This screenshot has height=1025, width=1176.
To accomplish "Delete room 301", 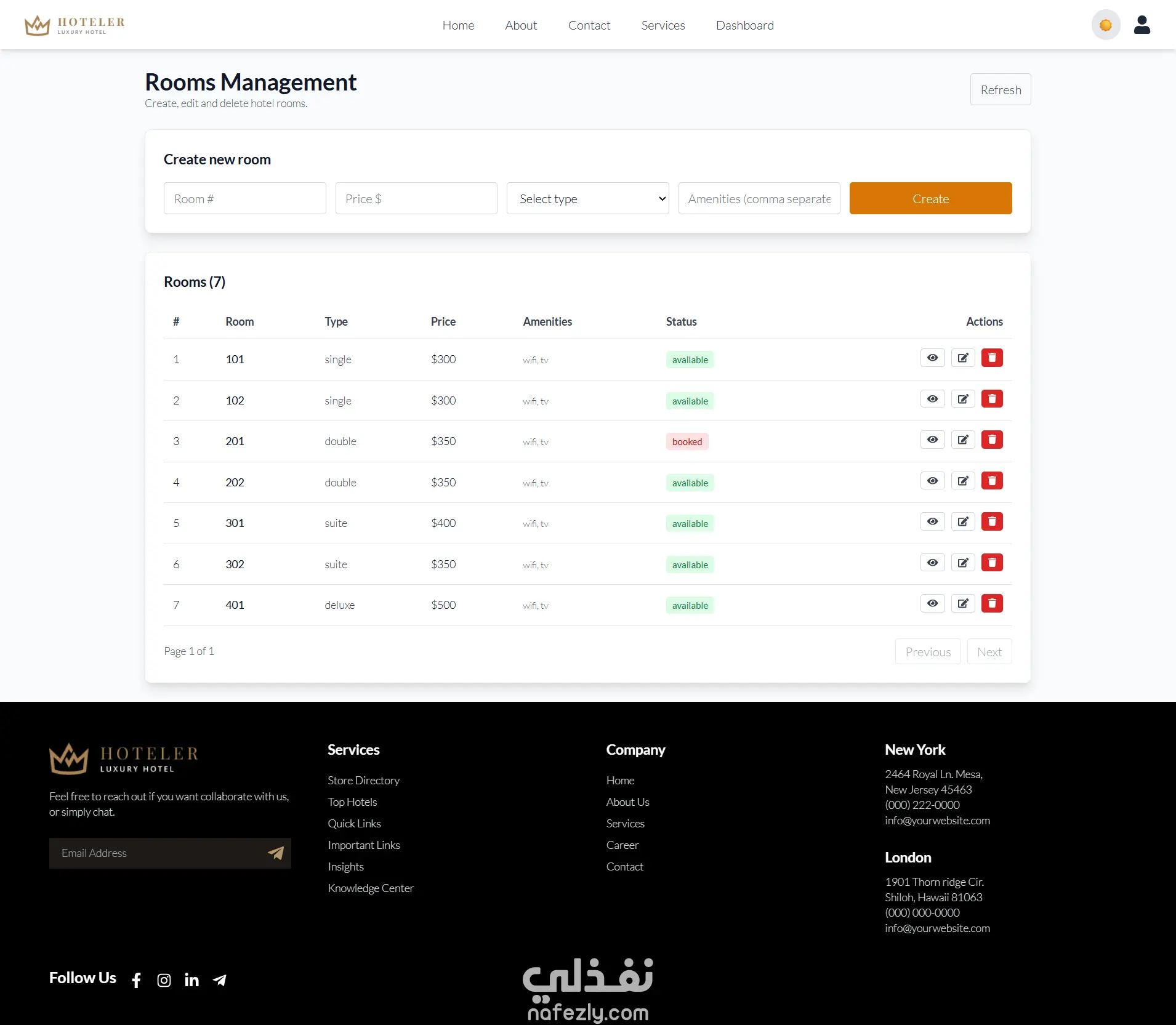I will 992,521.
